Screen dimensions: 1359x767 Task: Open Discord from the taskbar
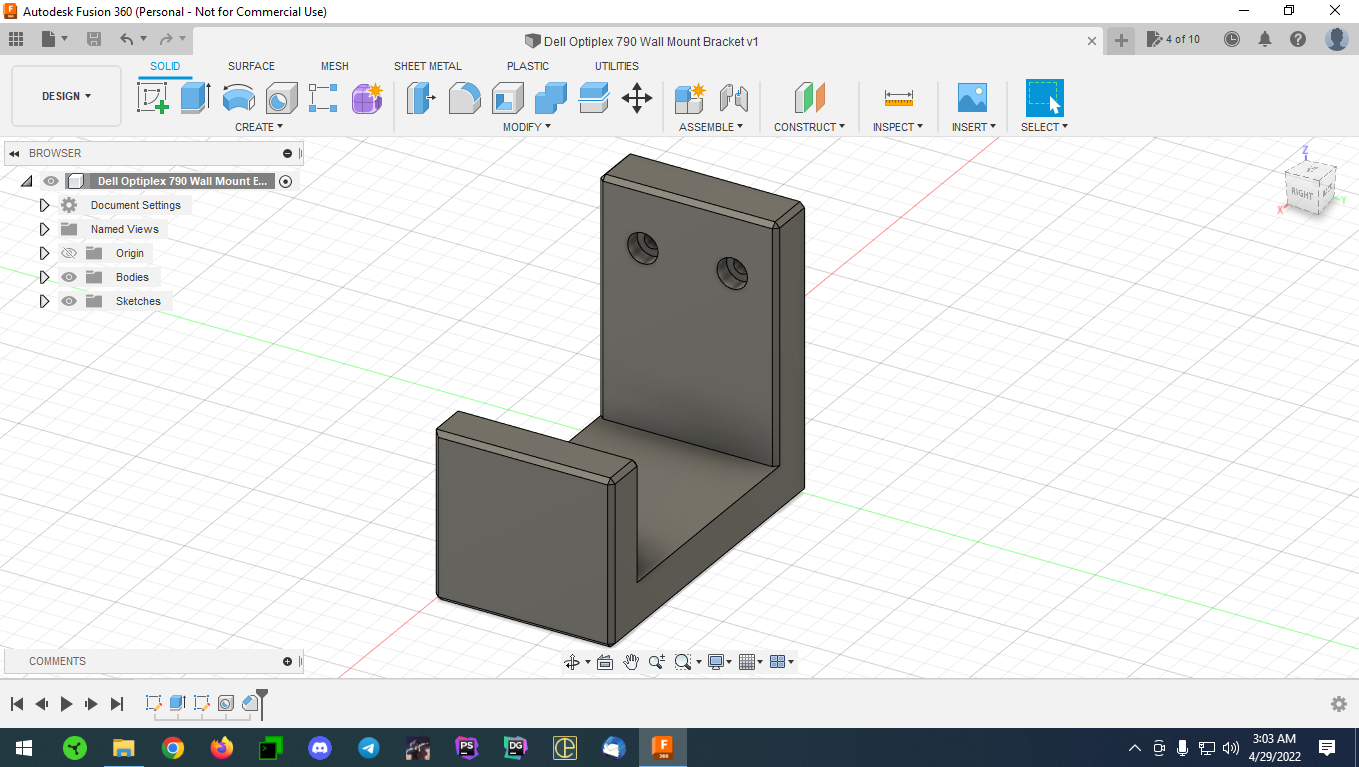click(320, 747)
